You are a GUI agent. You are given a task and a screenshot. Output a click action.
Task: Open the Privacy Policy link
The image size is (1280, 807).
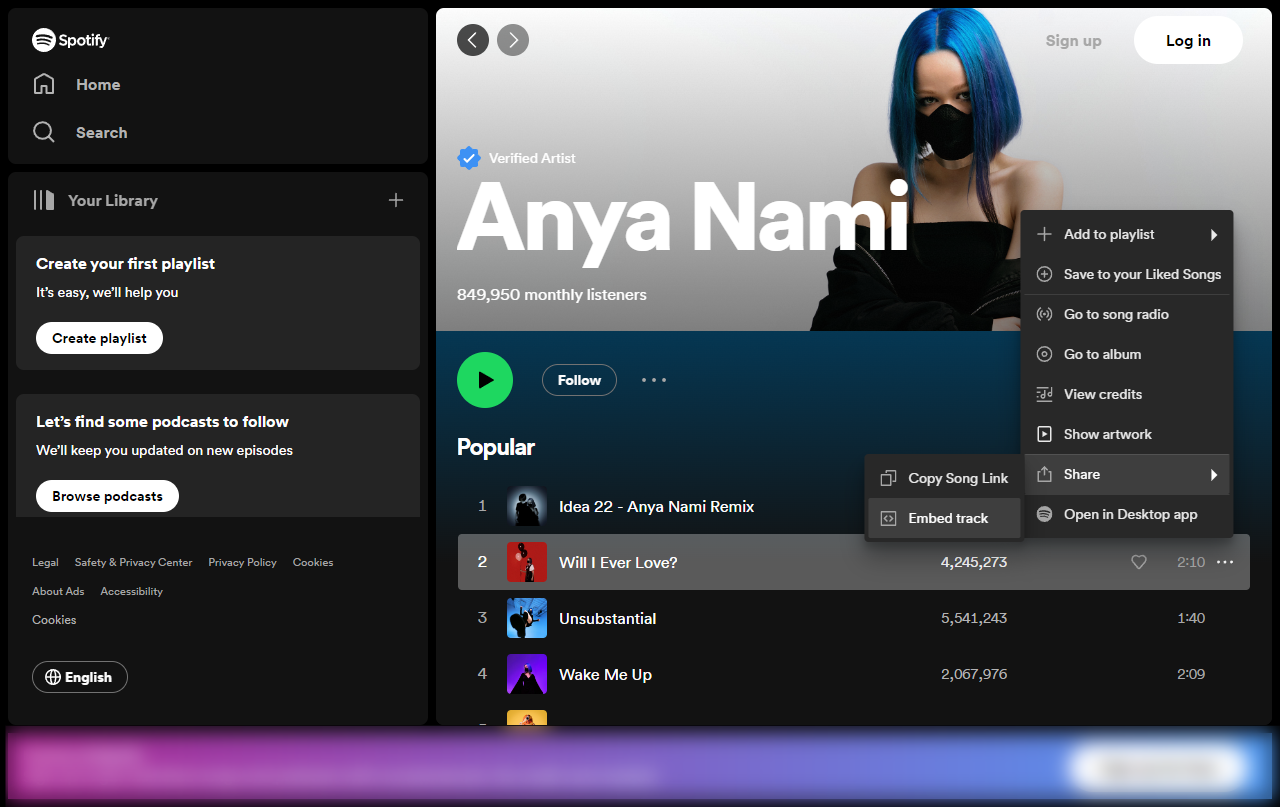(242, 562)
